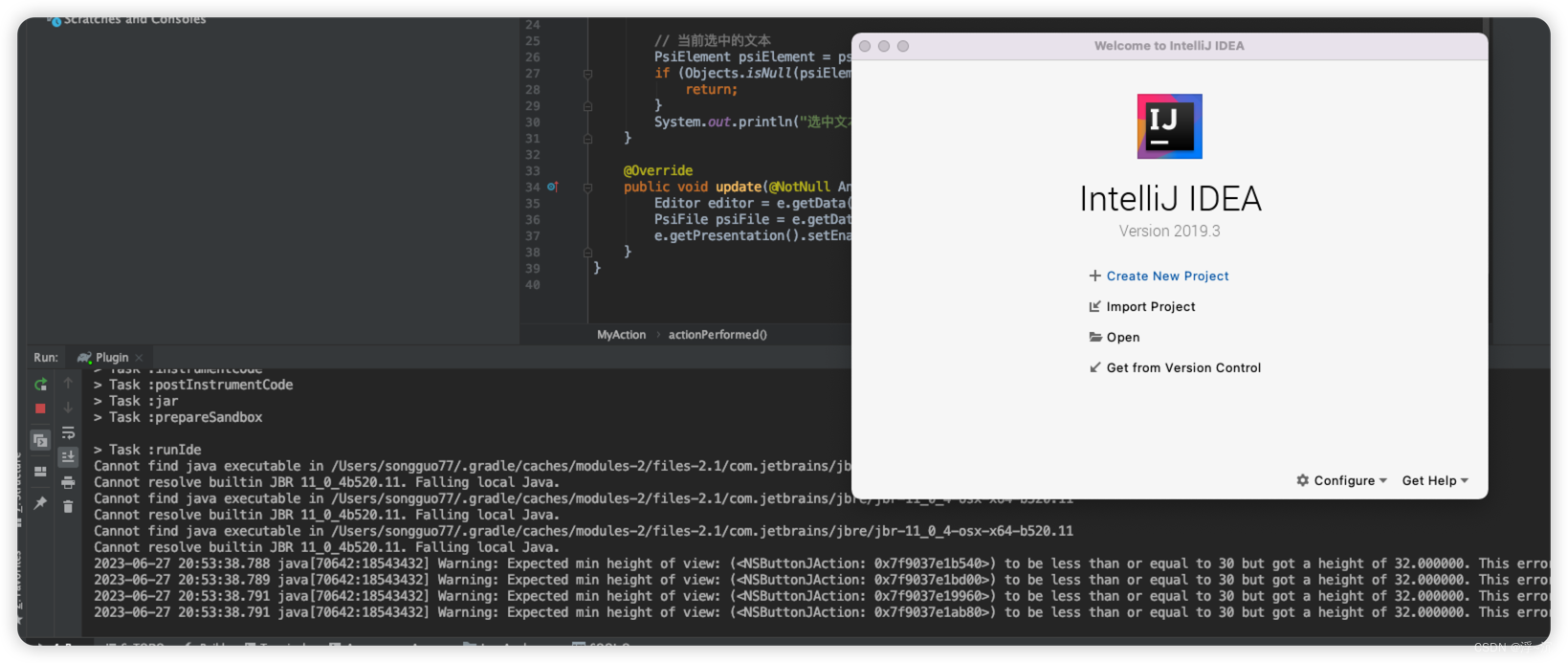This screenshot has height=663, width=1568.
Task: Collapse the update method fold at line 34
Action: 587,188
